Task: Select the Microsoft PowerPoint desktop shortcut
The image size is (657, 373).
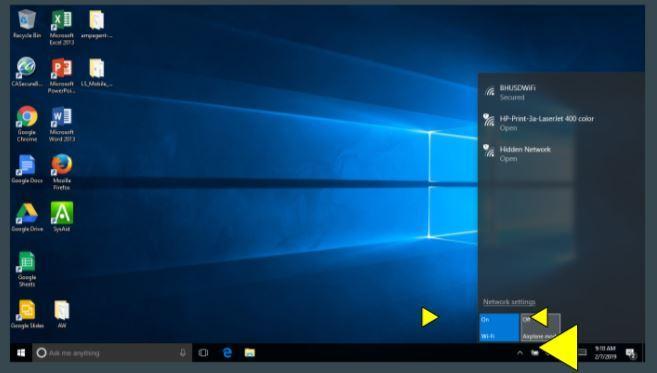Action: tap(62, 76)
